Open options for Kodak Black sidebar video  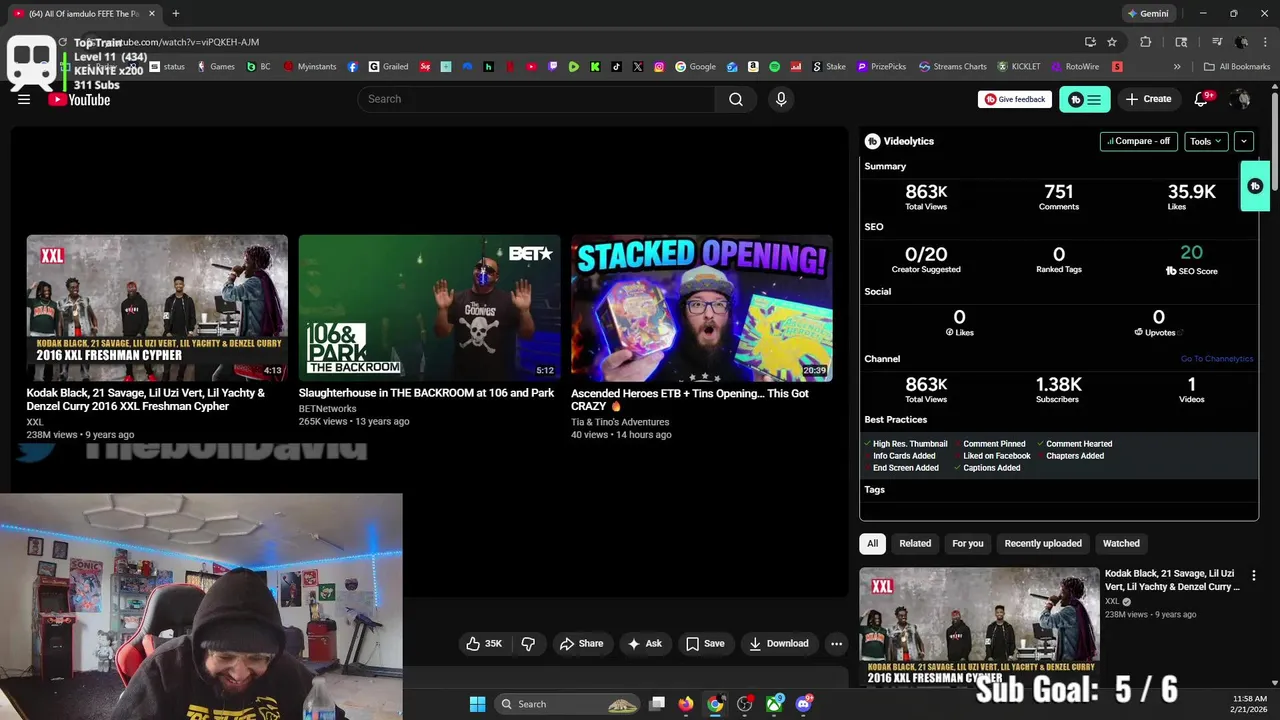point(1254,575)
